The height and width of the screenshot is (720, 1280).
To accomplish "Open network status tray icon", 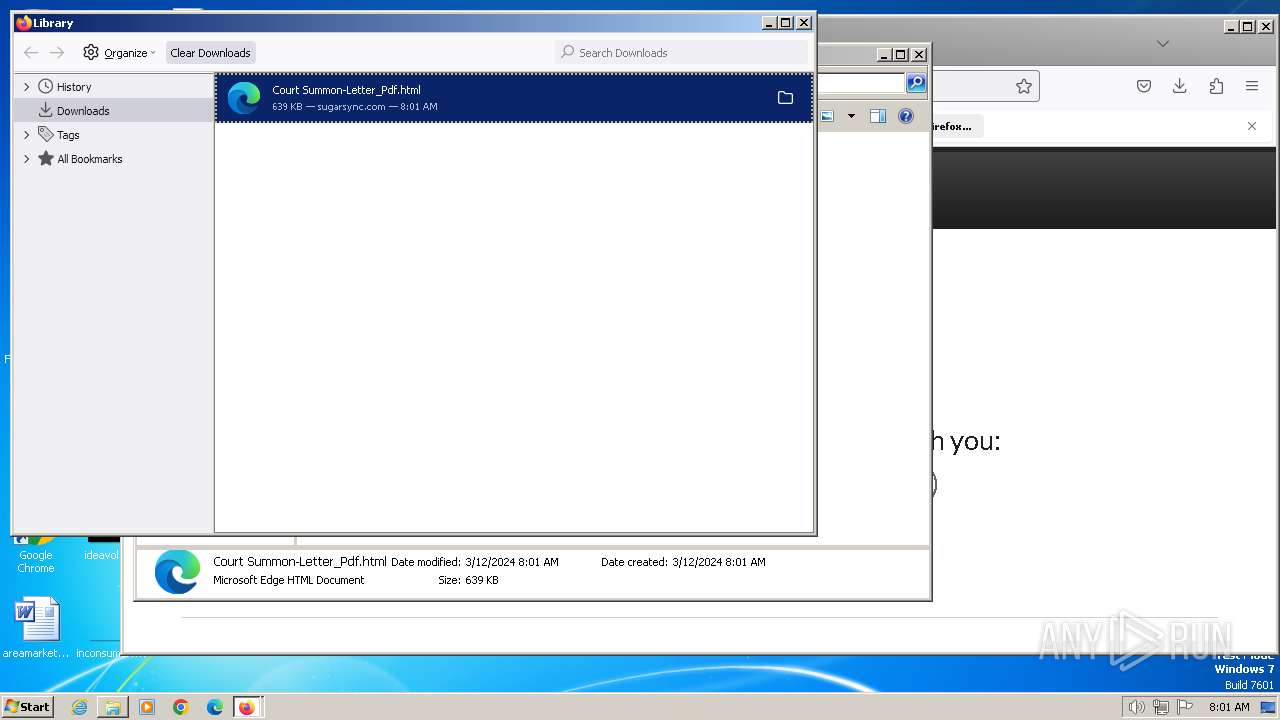I will 1161,707.
